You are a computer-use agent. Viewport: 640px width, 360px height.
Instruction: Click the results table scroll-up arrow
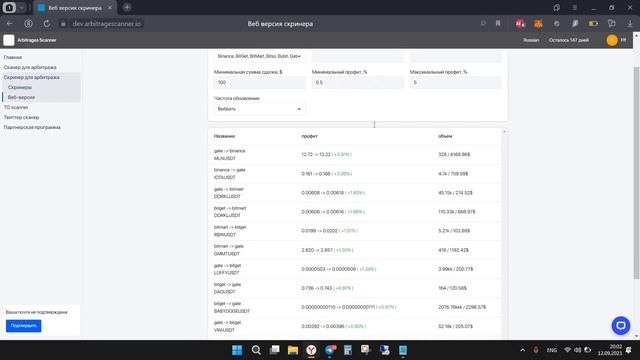[x=504, y=132]
